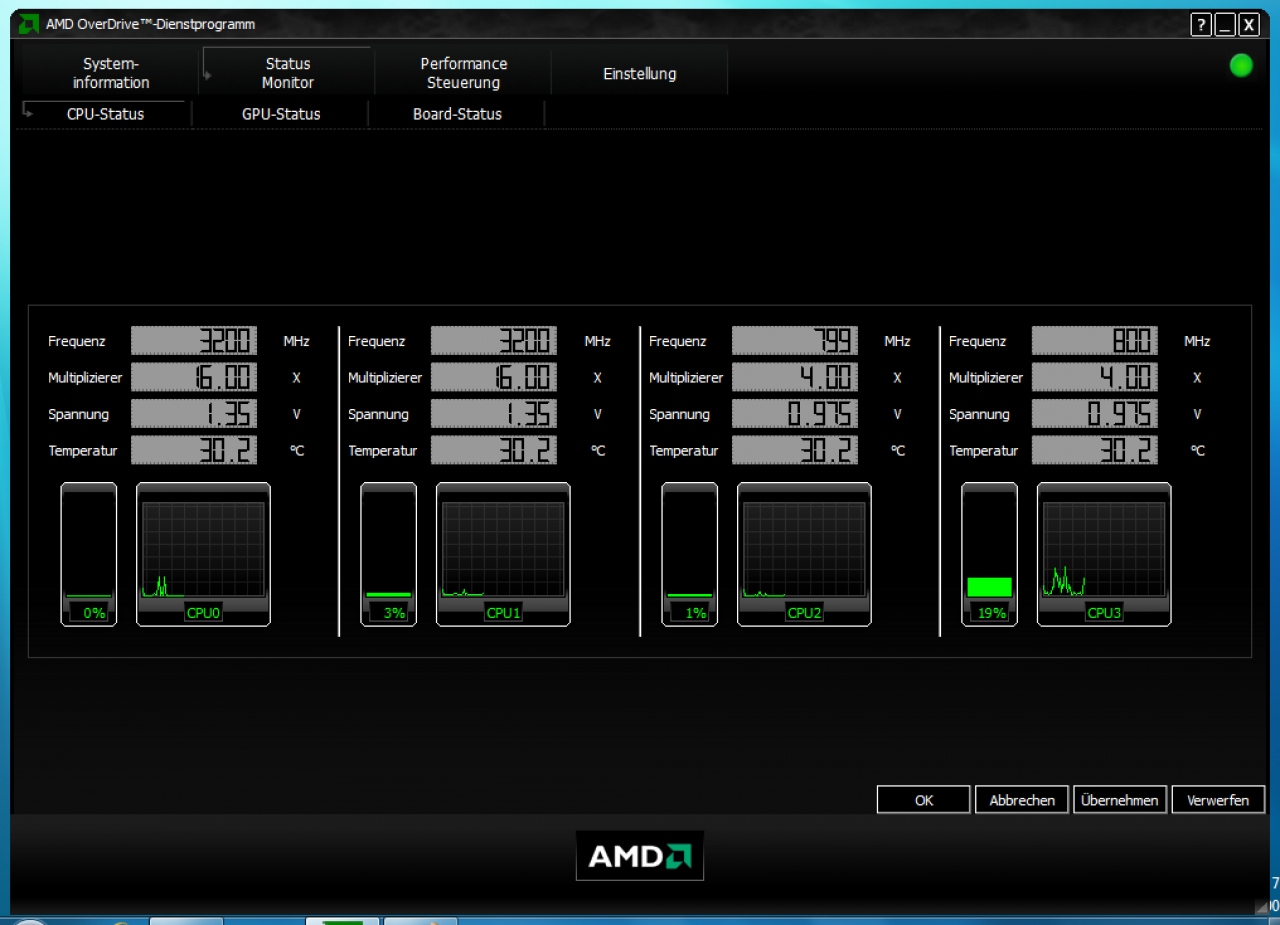Open the Systeminformation tab
1280x925 pixels.
110,73
